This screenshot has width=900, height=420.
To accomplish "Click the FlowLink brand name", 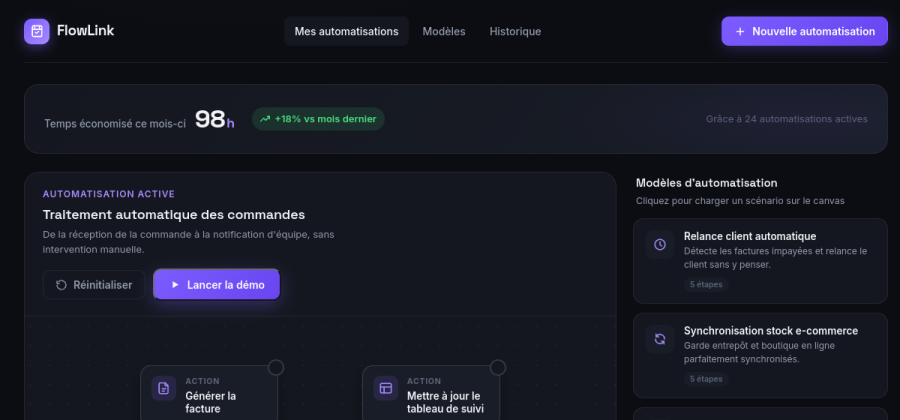I will [86, 31].
